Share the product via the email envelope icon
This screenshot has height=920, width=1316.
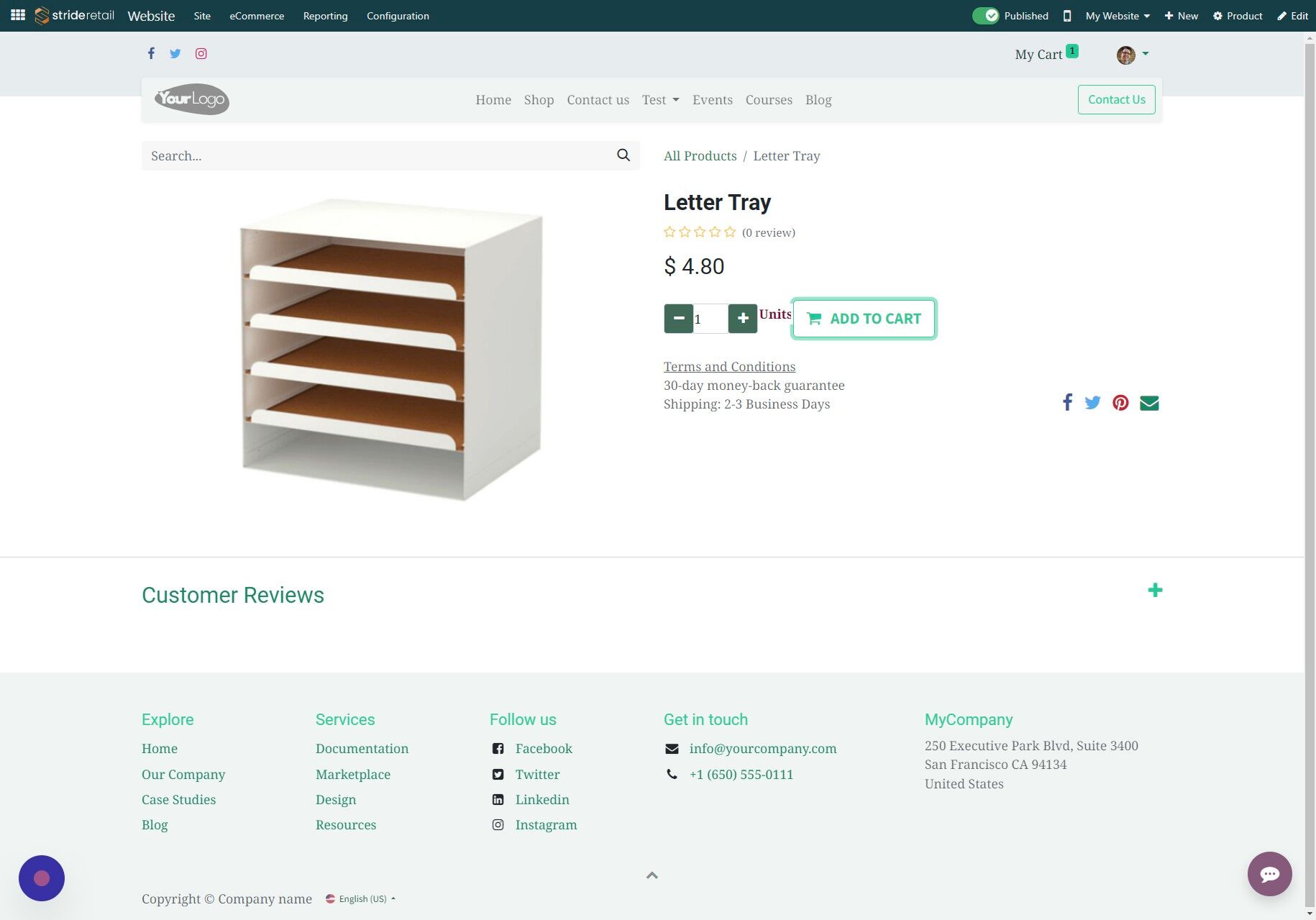click(1149, 402)
